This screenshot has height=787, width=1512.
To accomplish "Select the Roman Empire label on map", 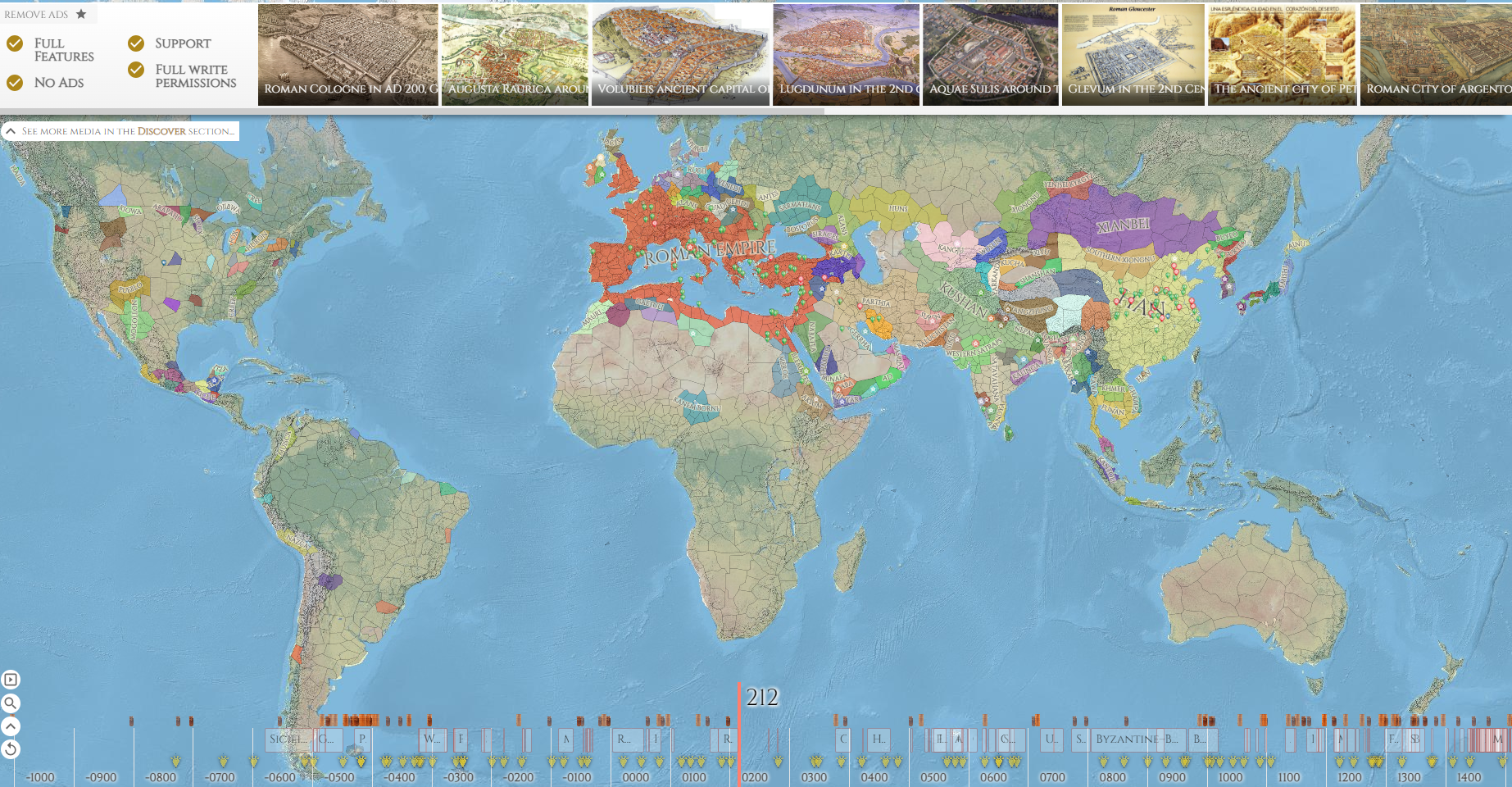I will pos(710,252).
